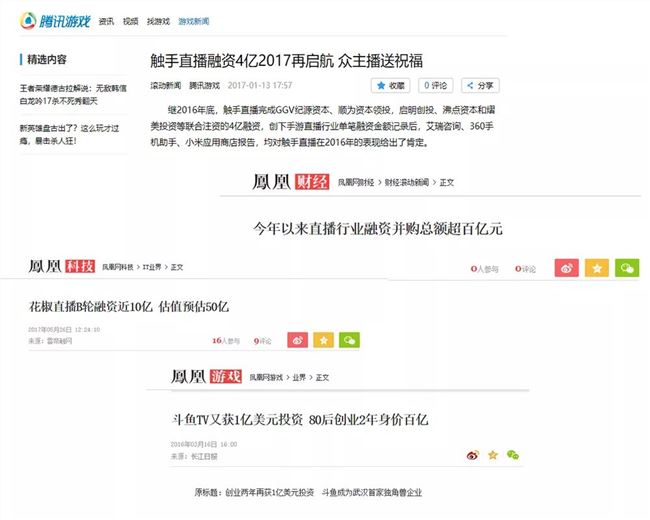Click the 收藏 star button
The width and height of the screenshot is (650, 520).
[390, 85]
